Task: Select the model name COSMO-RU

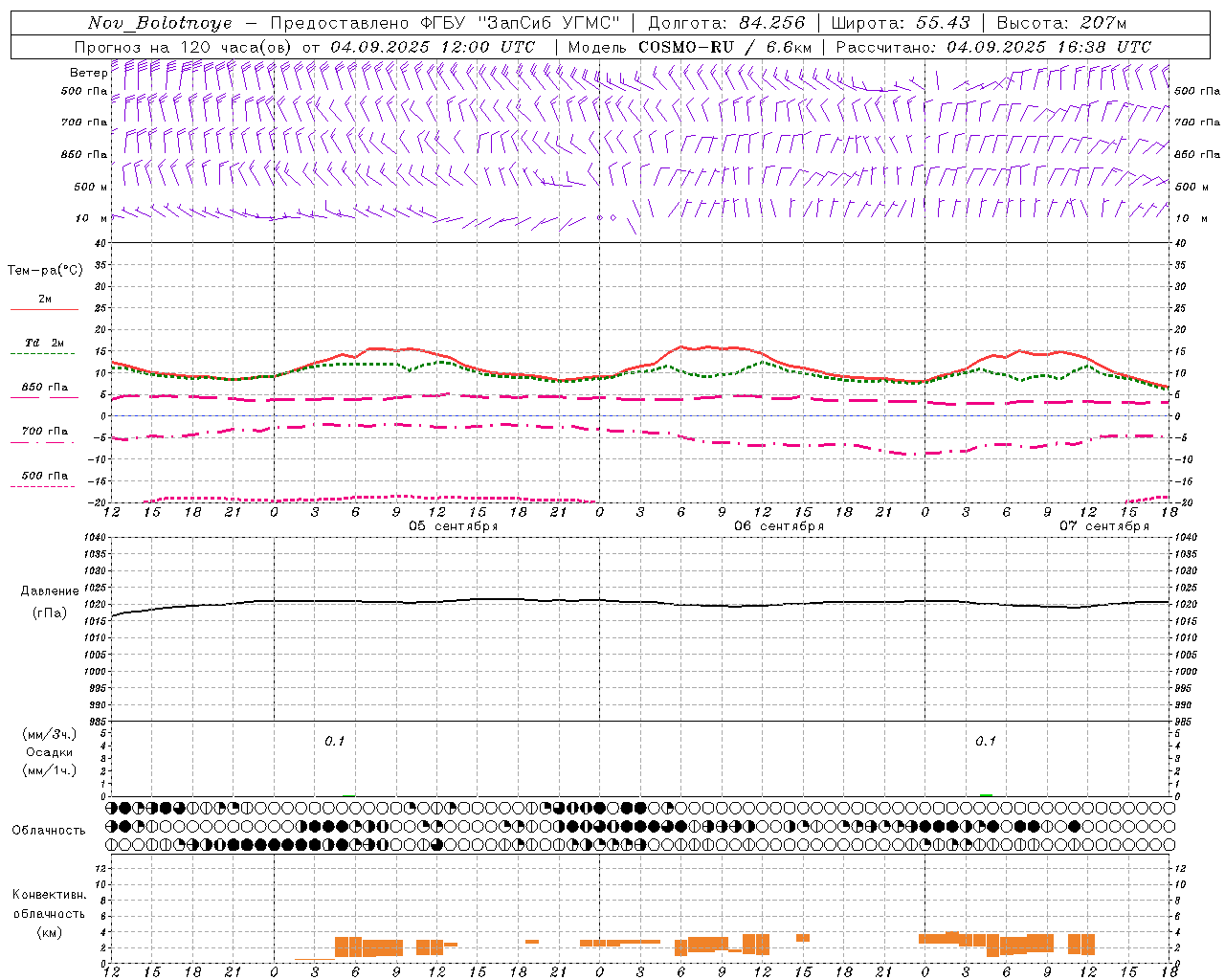Action: (685, 47)
